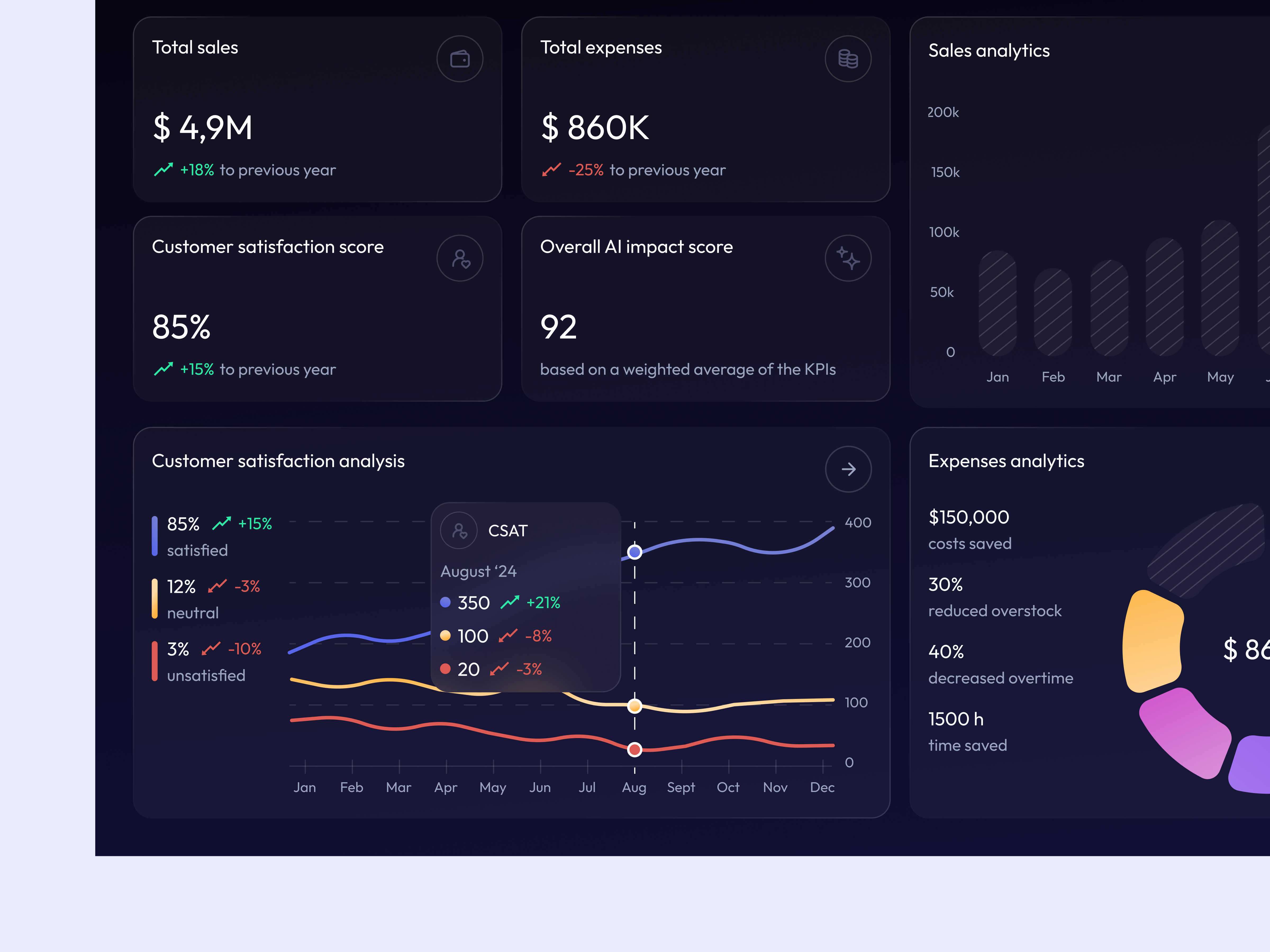Click the $150,000 costs saved link
Image resolution: width=1270 pixels, height=952 pixels.
[x=969, y=516]
